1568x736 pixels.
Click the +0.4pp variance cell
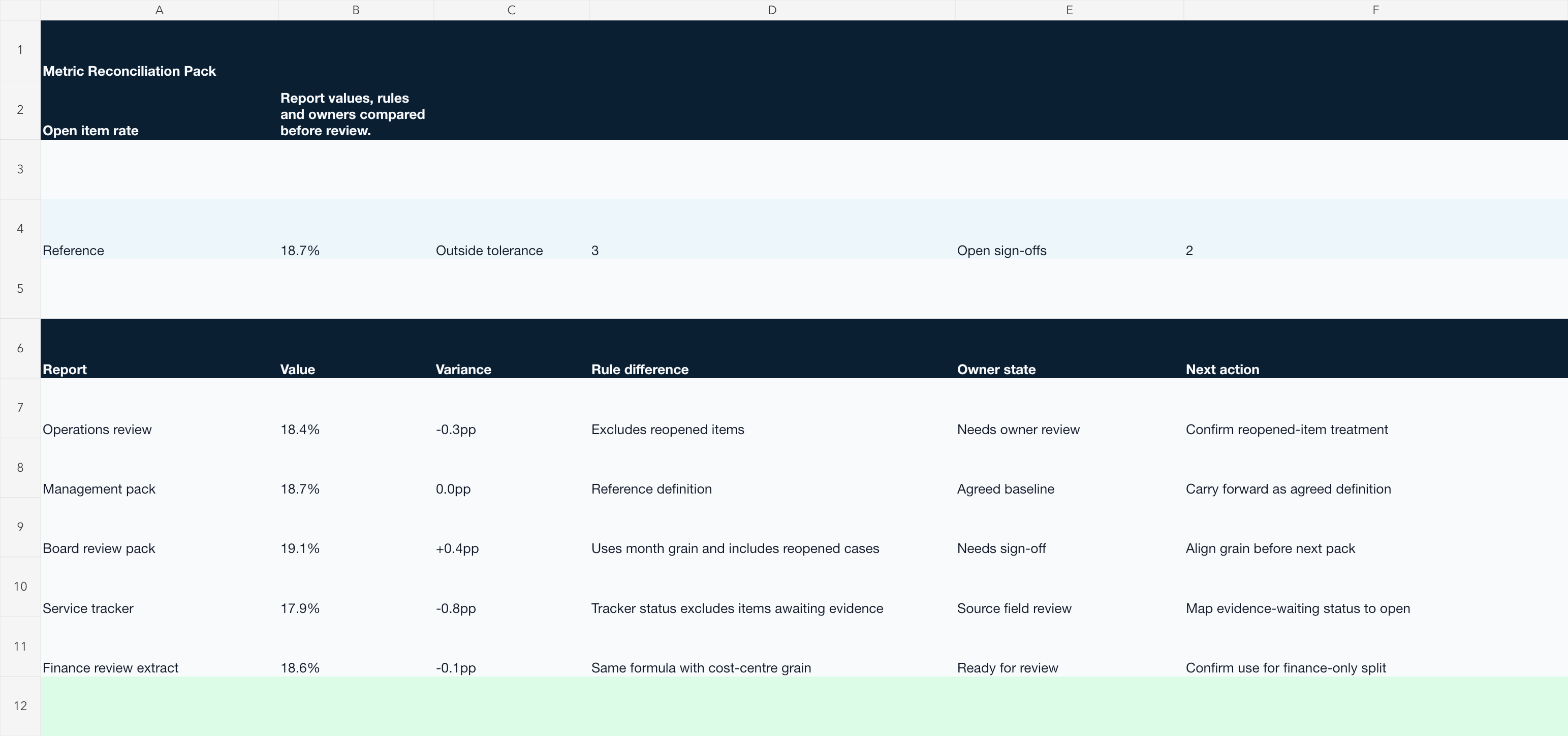(511, 527)
